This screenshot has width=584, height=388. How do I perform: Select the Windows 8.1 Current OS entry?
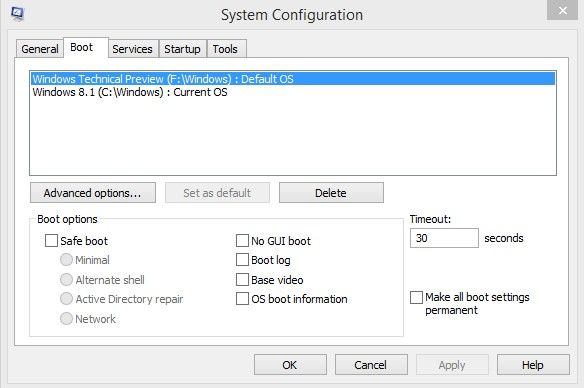(x=293, y=92)
